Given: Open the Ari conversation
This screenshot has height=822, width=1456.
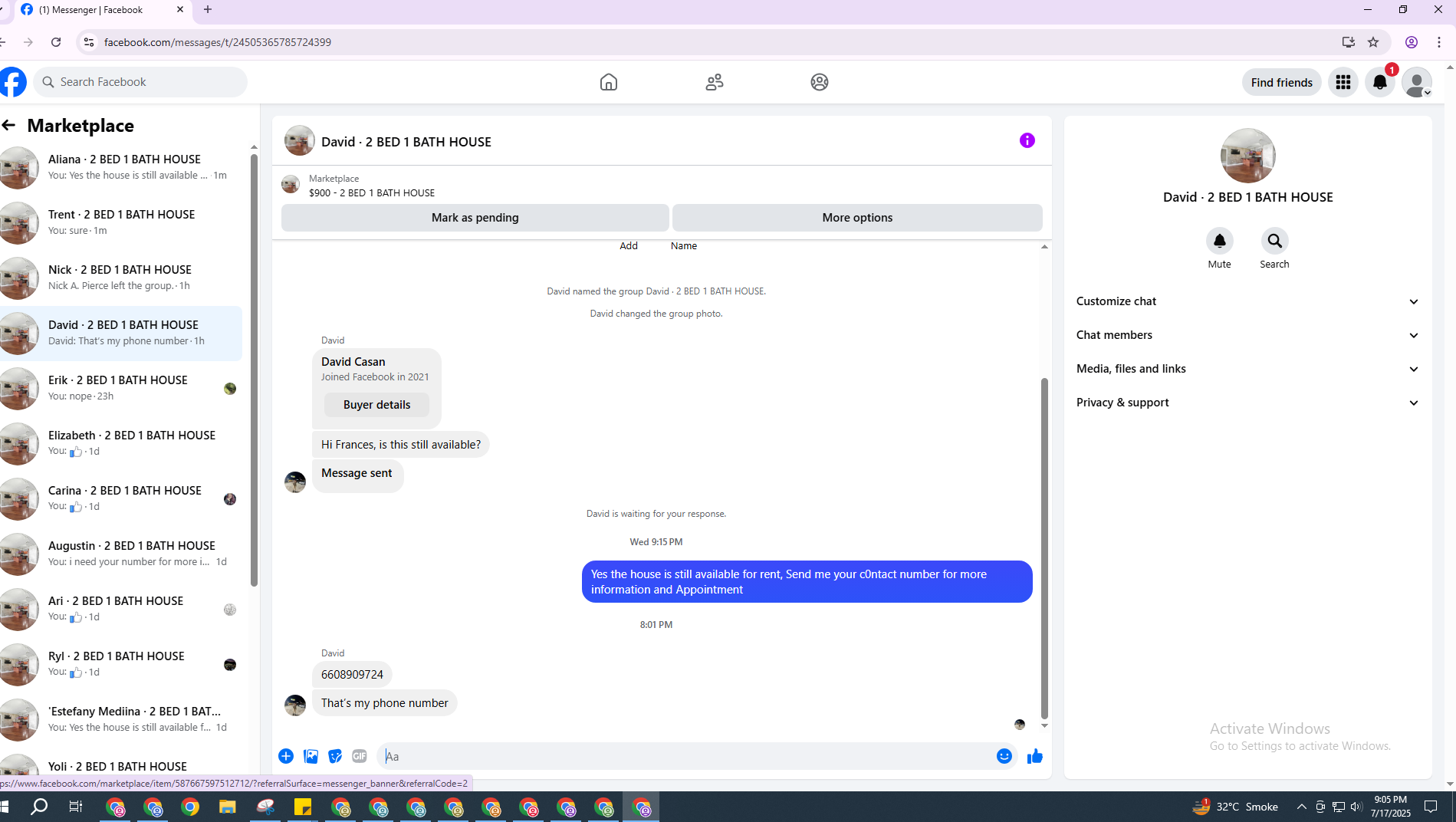Looking at the screenshot, I should click(123, 609).
